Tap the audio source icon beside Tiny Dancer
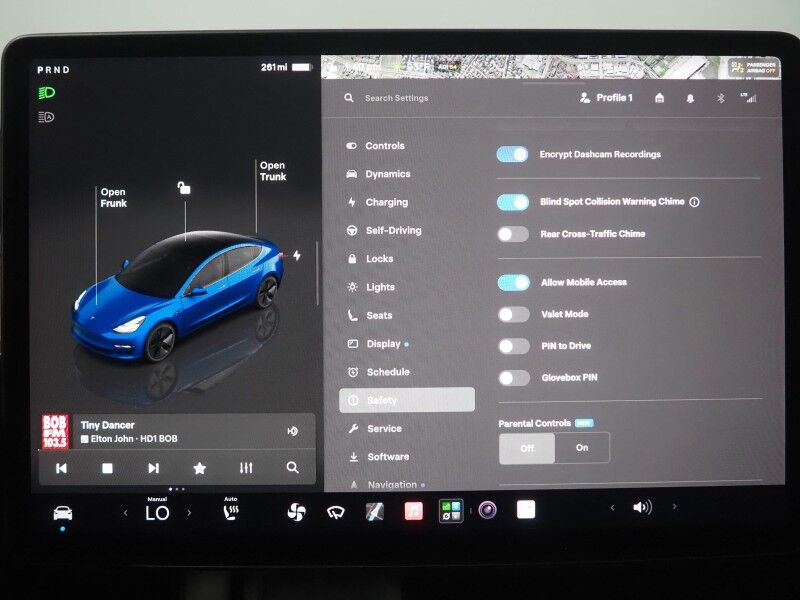The width and height of the screenshot is (800, 600). 292,431
